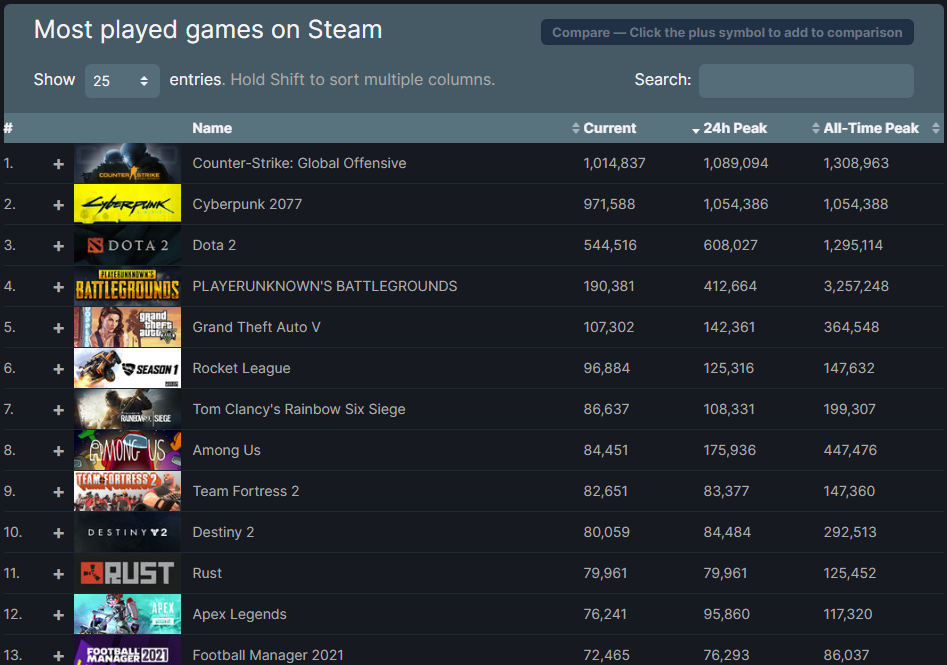The image size is (947, 665).
Task: Click the all-time peak value 3,257,248
Action: tap(856, 286)
